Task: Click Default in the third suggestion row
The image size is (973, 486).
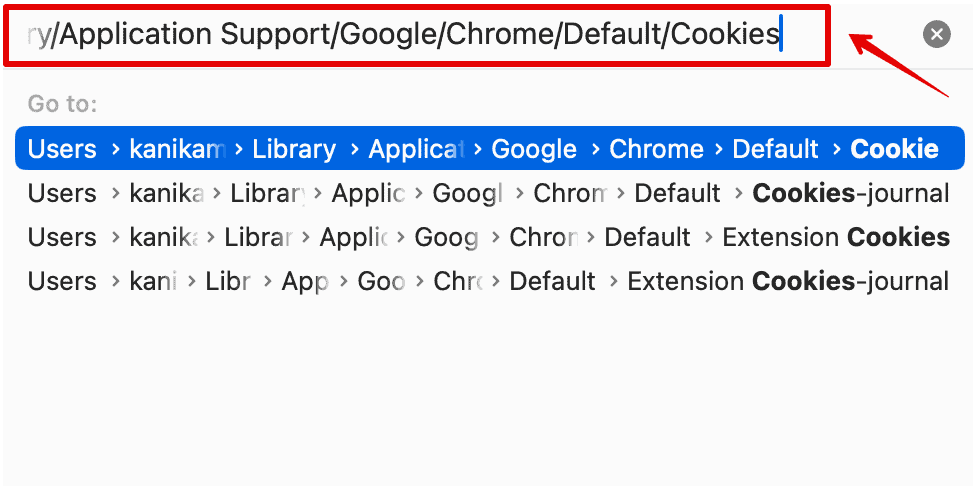Action: point(647,237)
